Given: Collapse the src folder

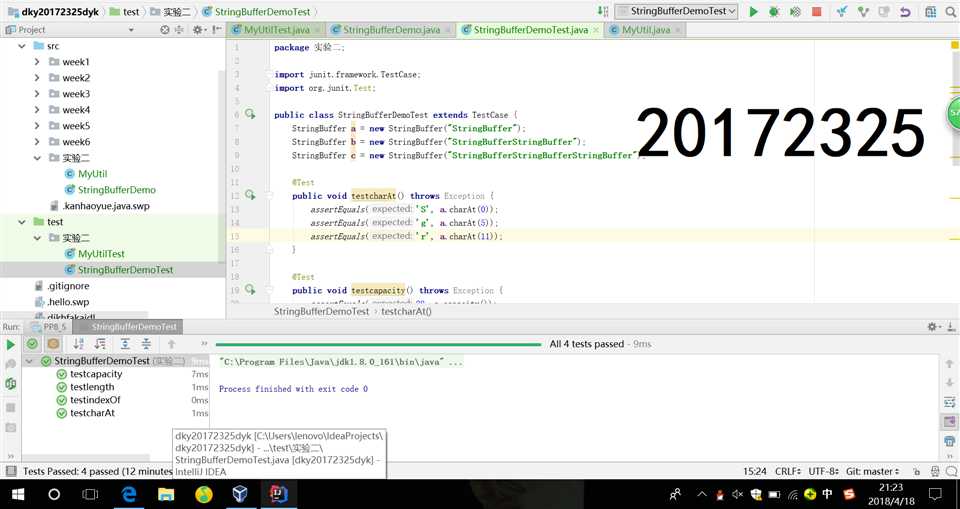Looking at the screenshot, I should tap(22, 46).
